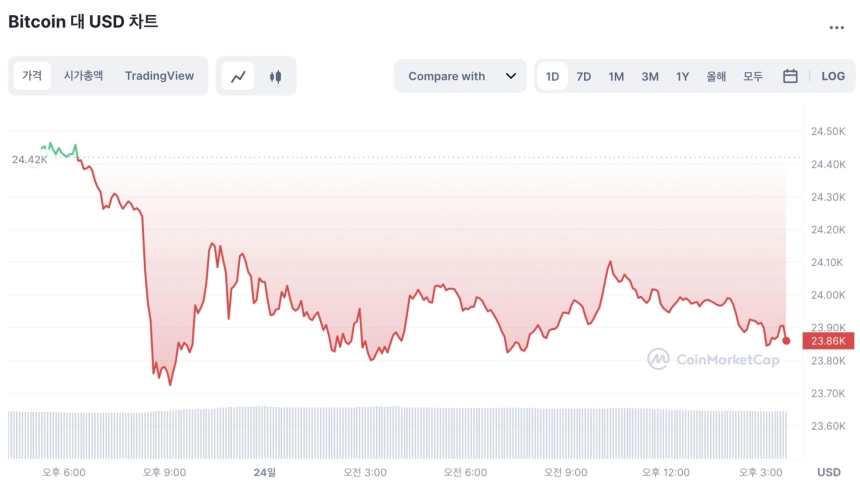Expand the Compare with chevron arrow

(511, 76)
